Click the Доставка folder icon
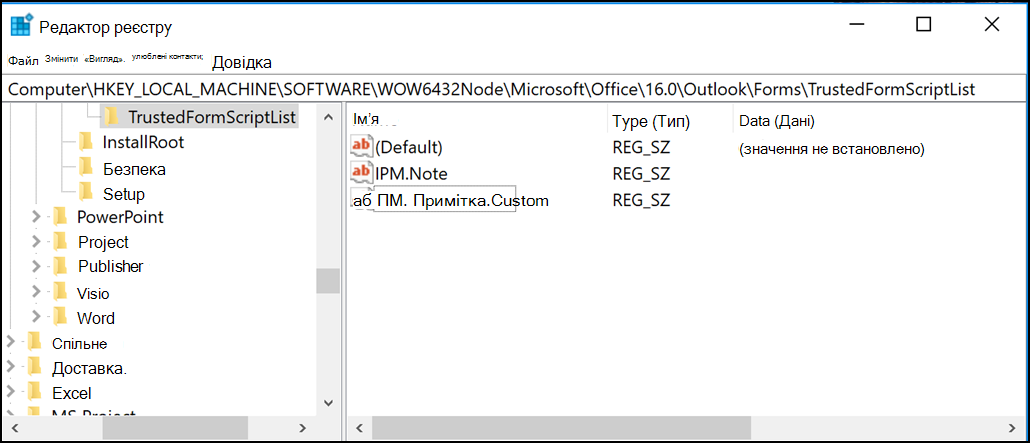 [35, 367]
